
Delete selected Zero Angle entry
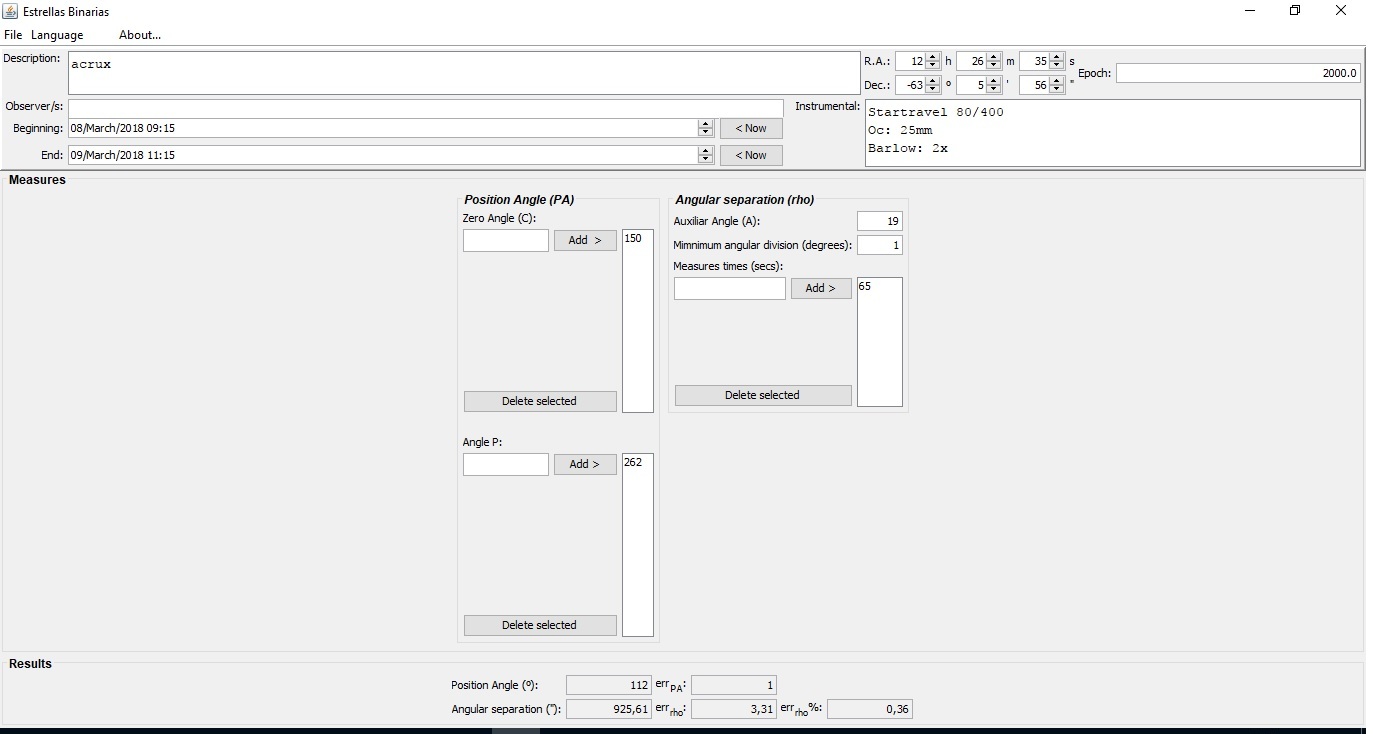point(539,401)
